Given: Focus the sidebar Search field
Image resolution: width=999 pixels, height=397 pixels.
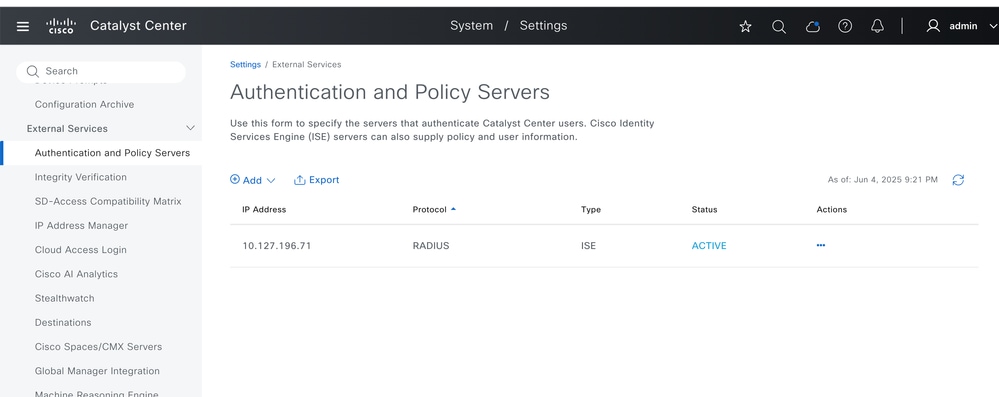Looking at the screenshot, I should pyautogui.click(x=101, y=71).
